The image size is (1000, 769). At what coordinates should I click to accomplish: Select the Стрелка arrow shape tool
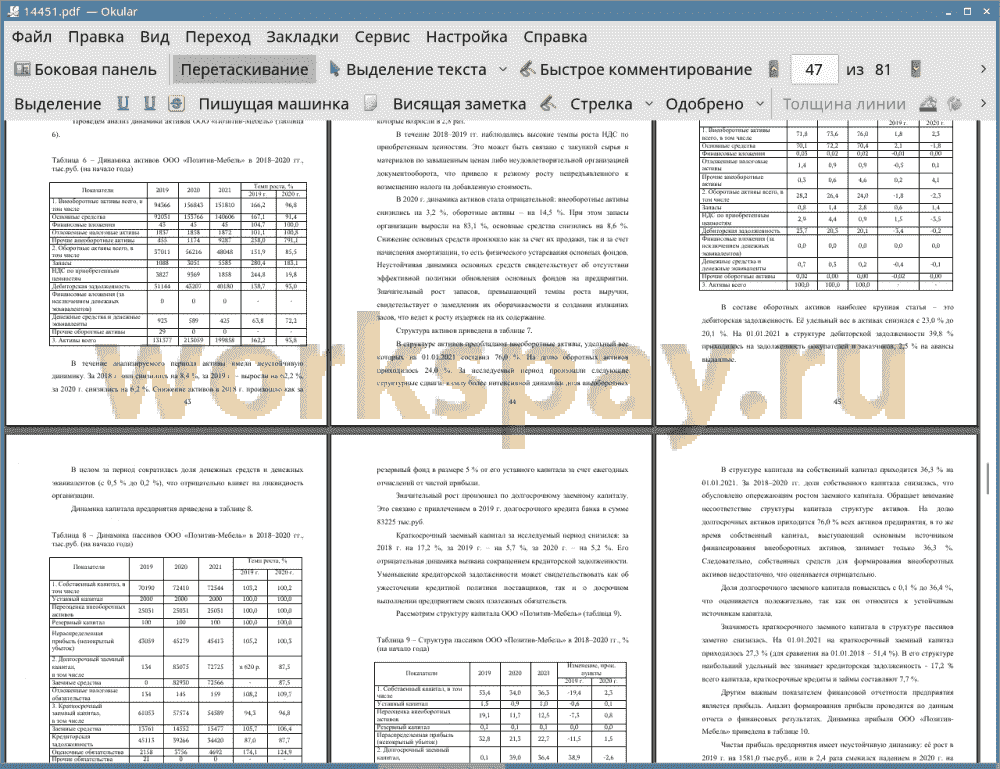point(601,104)
